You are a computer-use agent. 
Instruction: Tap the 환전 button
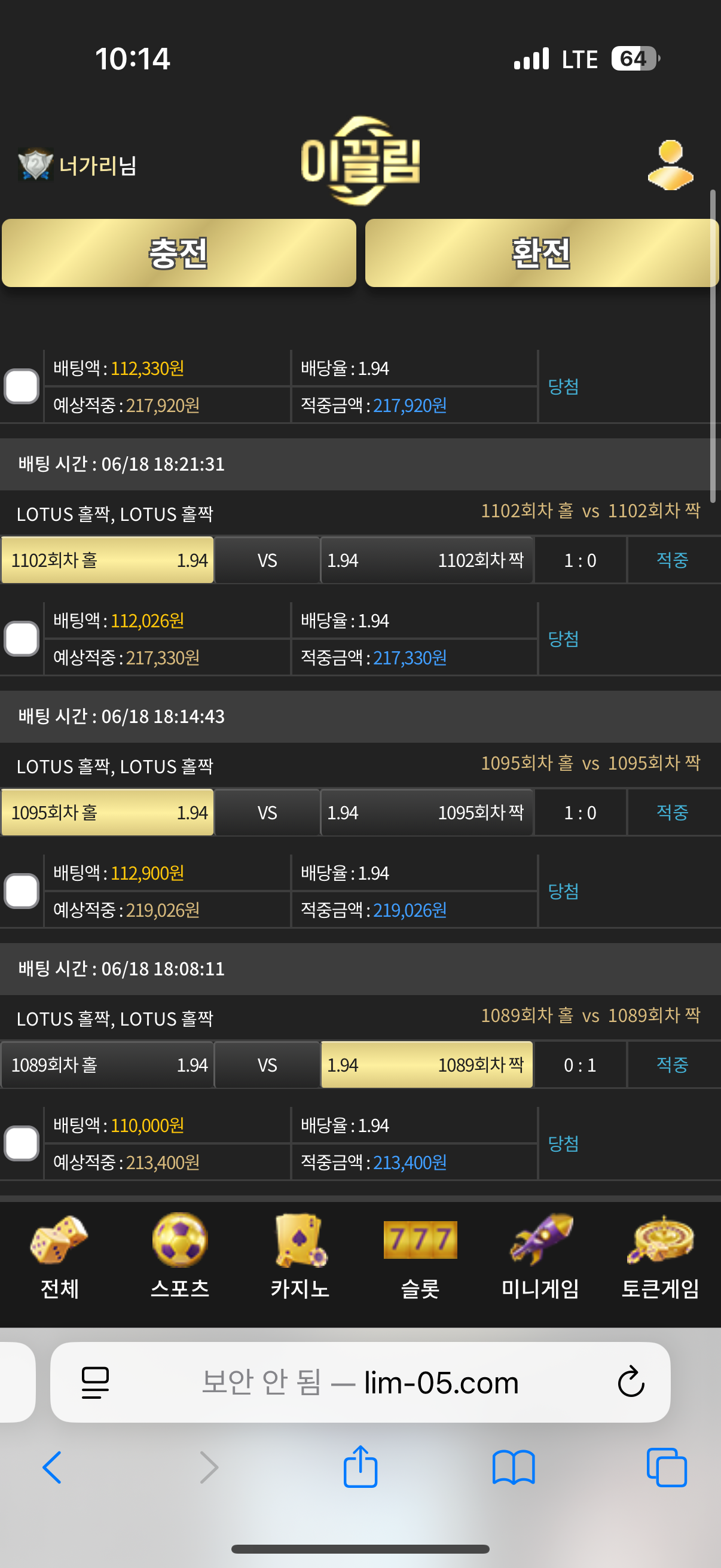tap(542, 253)
